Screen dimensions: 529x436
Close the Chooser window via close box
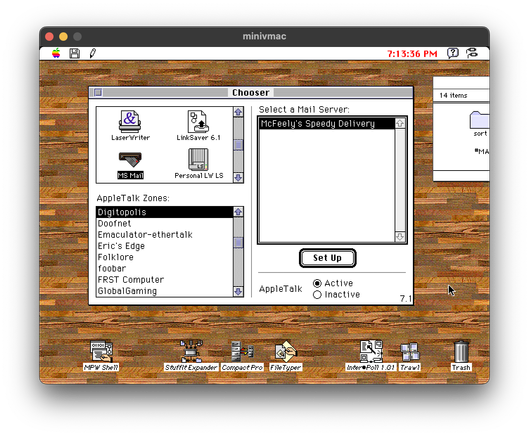point(98,92)
